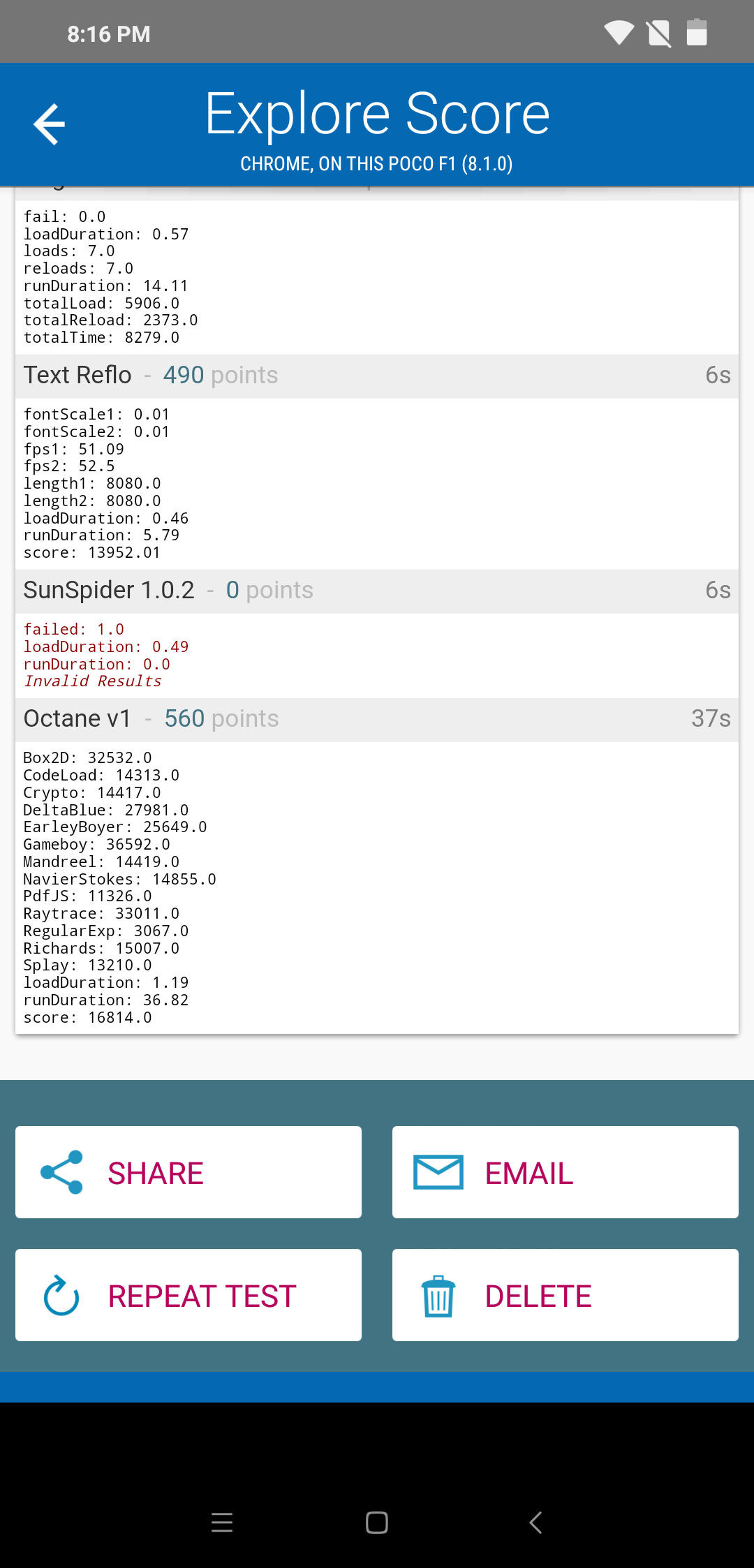Tap the Android navigation back chevron

pos(535,1523)
